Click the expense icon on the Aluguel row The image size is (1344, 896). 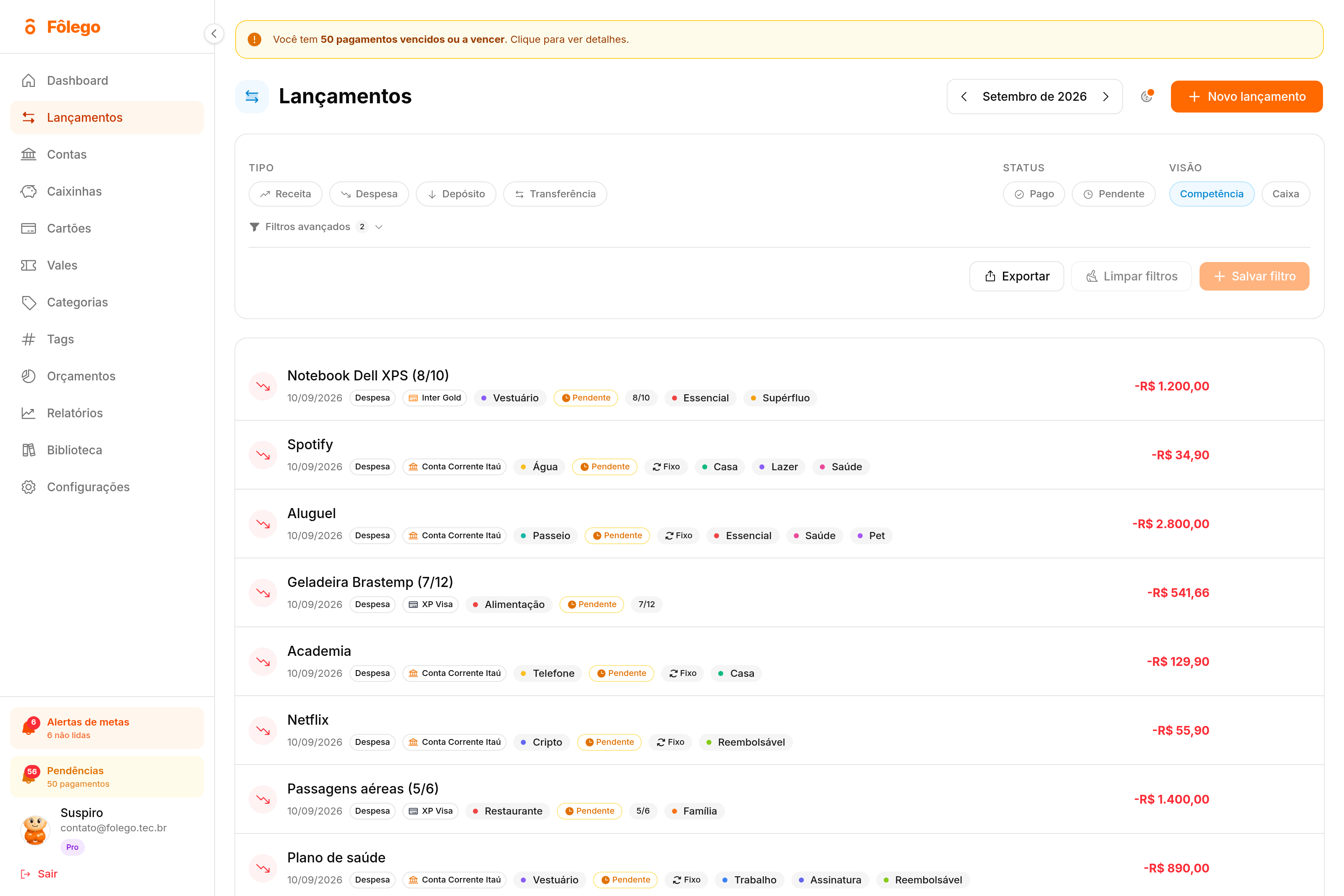(263, 524)
